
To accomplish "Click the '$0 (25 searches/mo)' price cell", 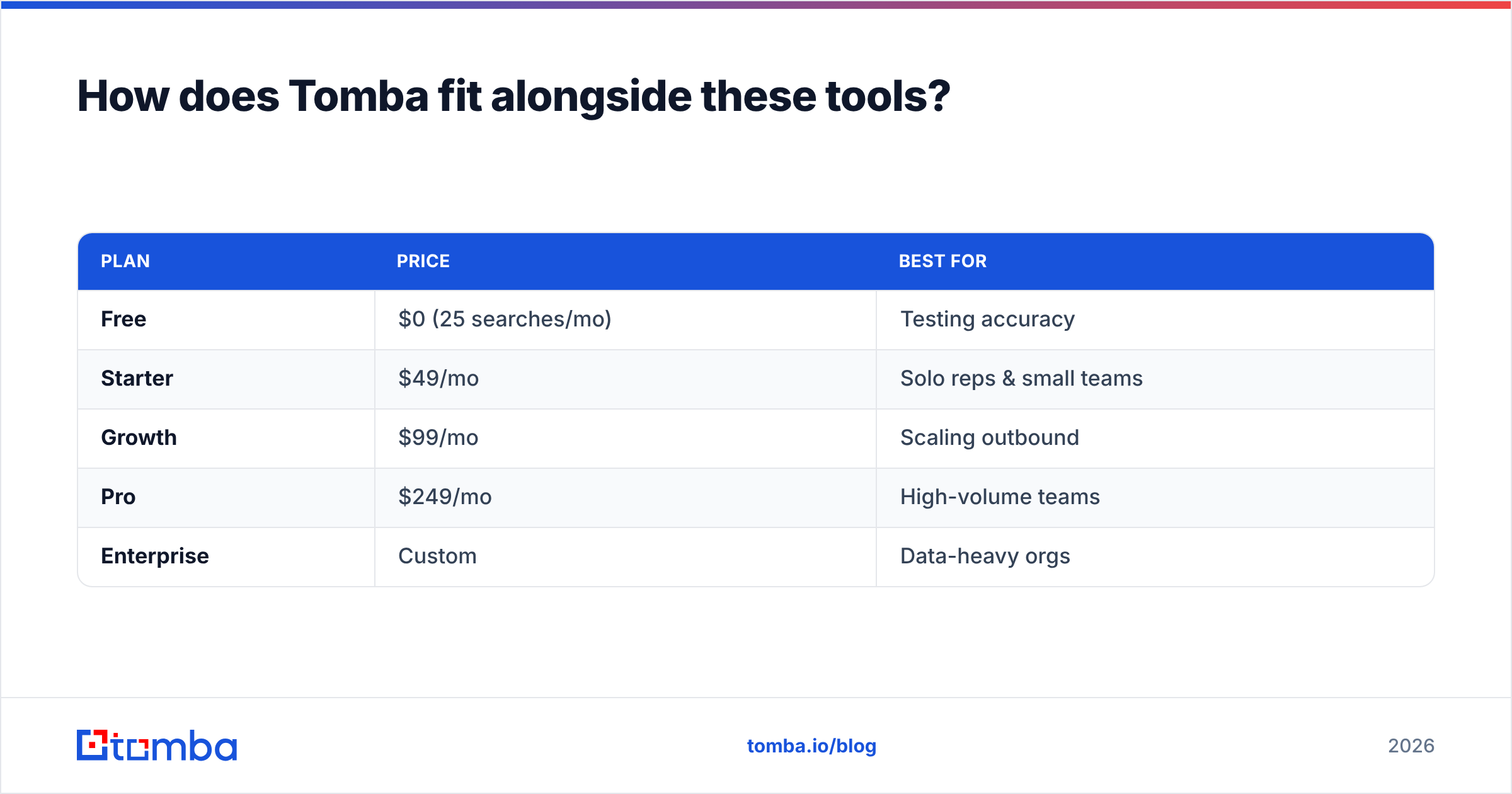I will 626,319.
